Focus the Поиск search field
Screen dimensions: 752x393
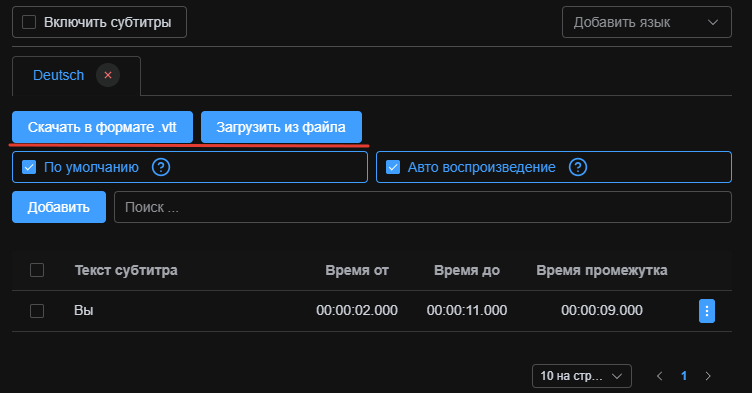[x=423, y=207]
